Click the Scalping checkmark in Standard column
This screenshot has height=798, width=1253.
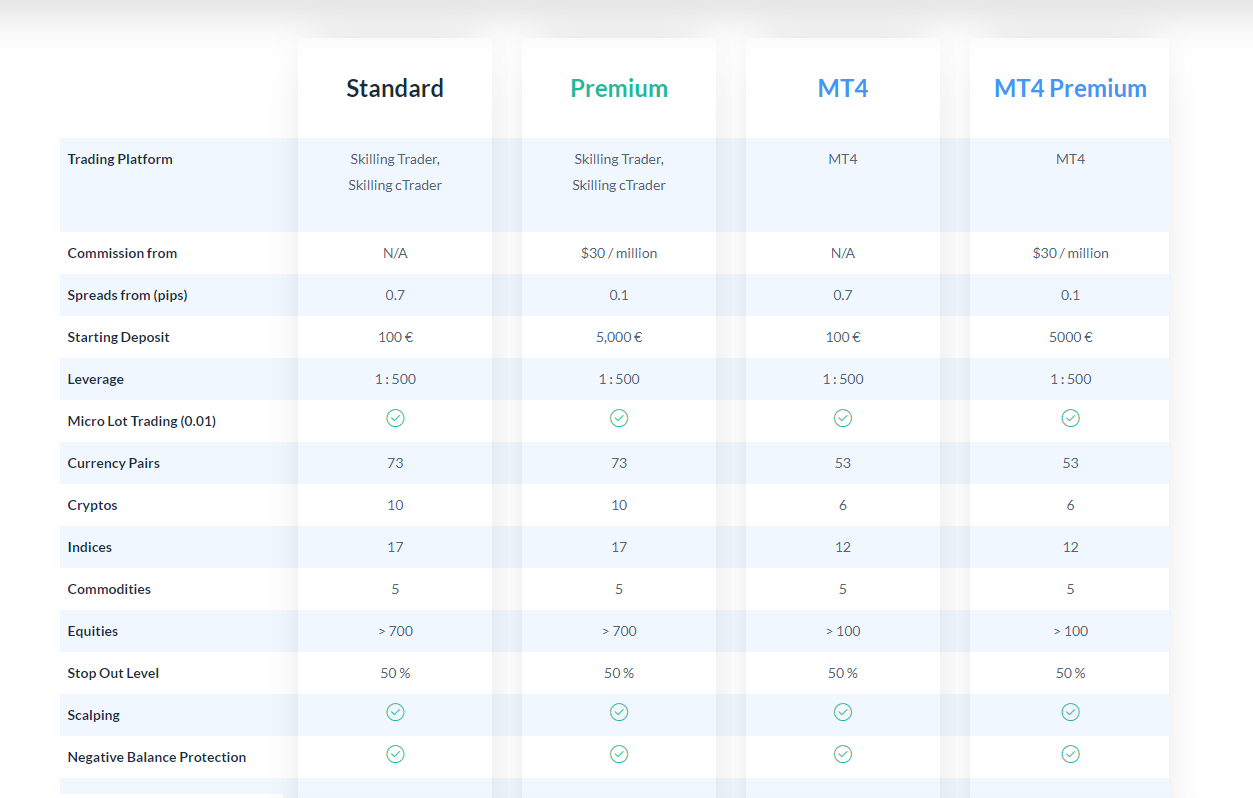click(x=395, y=712)
